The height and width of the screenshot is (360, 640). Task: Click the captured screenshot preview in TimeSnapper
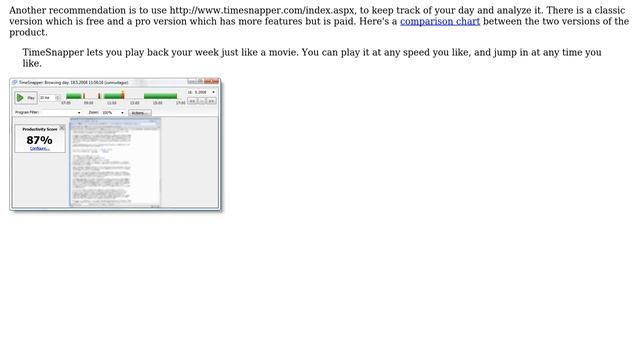tap(115, 162)
